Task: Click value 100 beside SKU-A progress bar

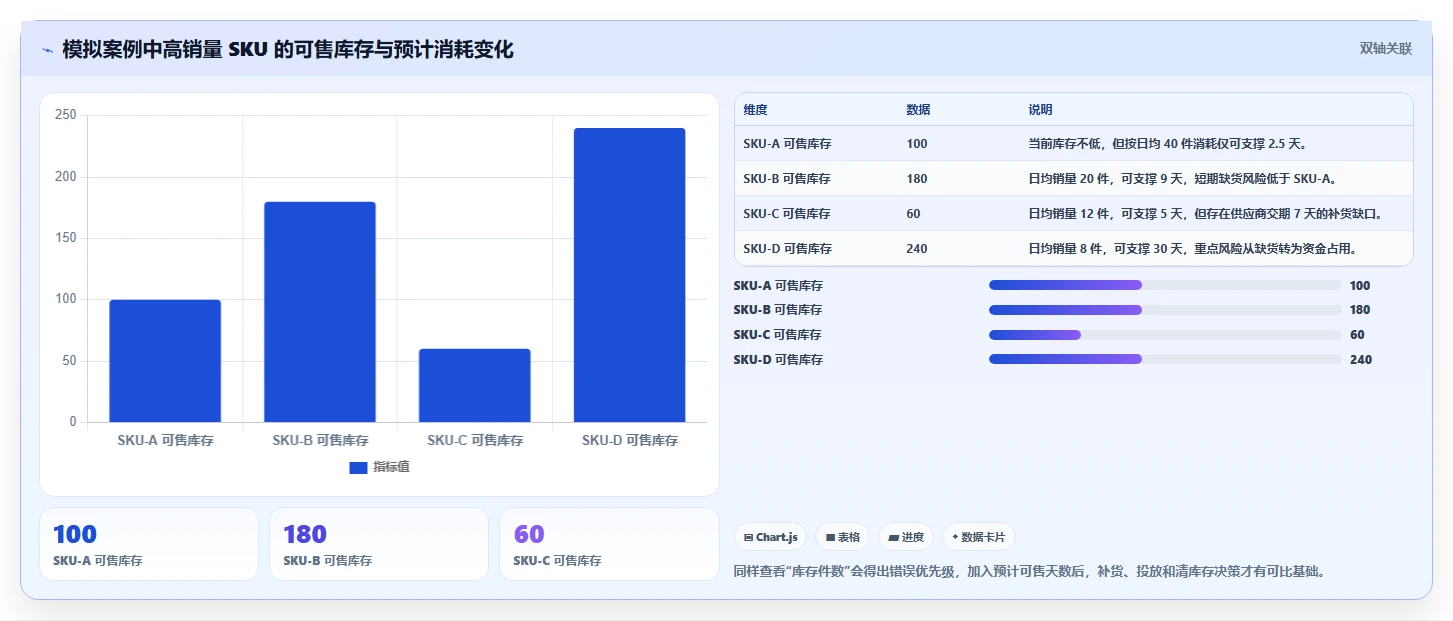Action: coord(1360,286)
